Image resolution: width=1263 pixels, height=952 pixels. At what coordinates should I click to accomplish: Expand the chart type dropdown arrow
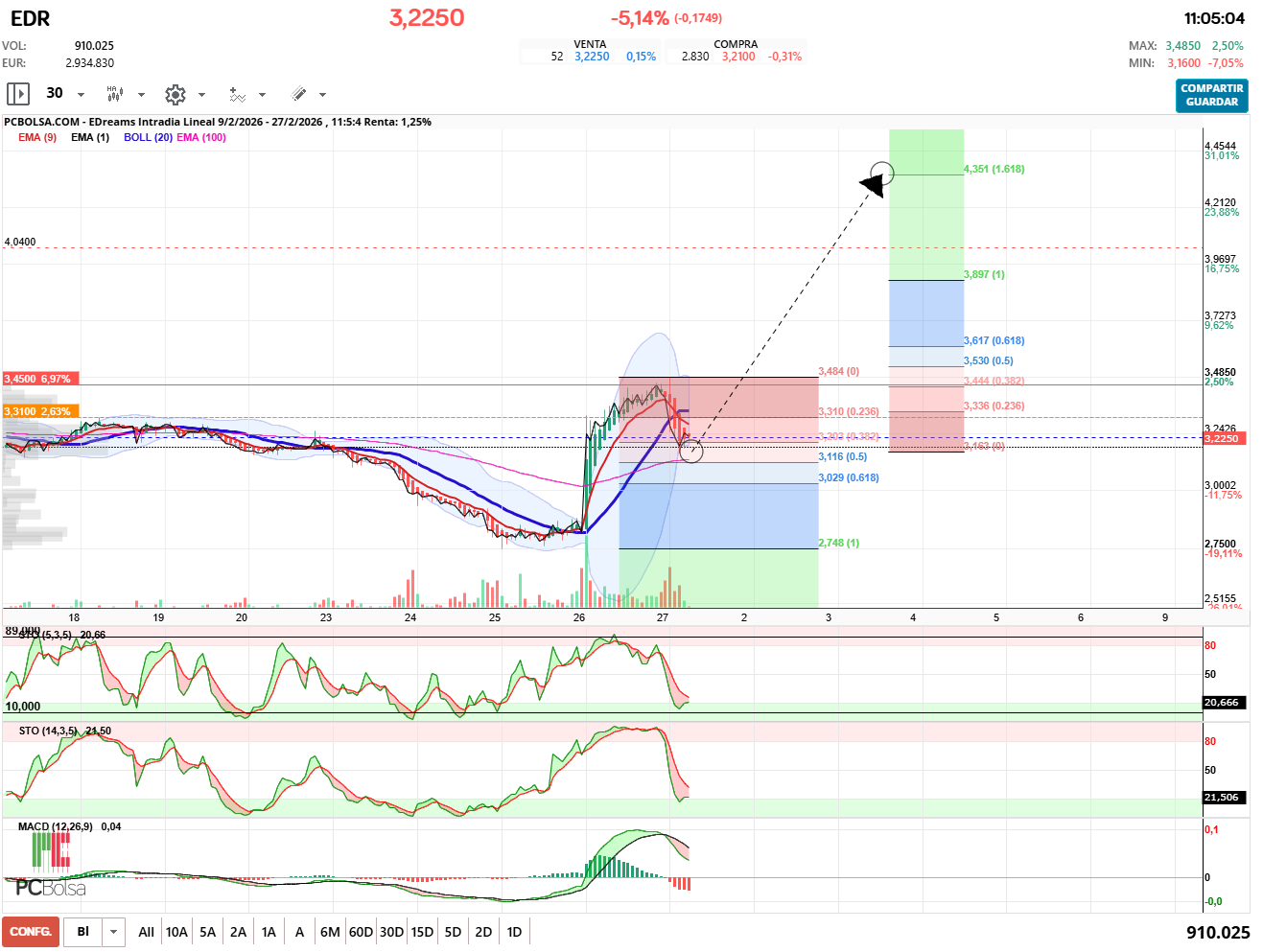(x=141, y=95)
